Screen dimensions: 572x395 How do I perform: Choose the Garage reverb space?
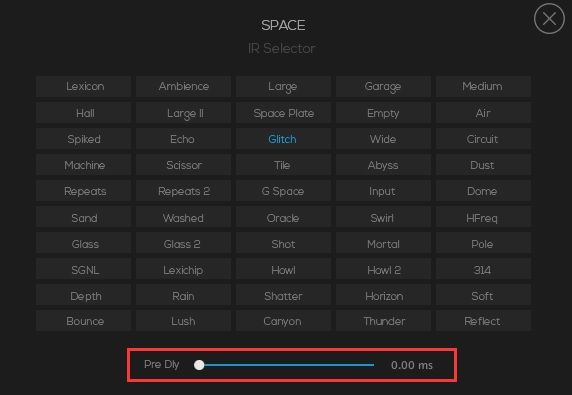point(383,86)
